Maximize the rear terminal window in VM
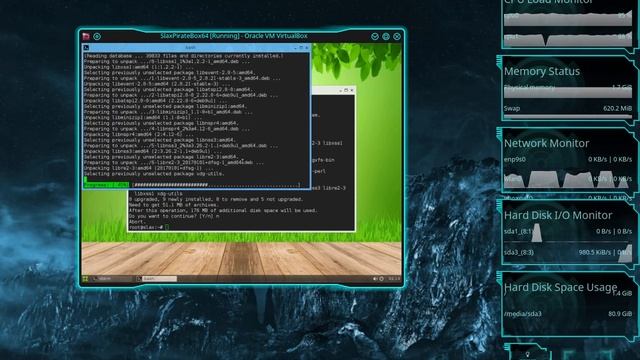640x360 pixels. [346, 90]
